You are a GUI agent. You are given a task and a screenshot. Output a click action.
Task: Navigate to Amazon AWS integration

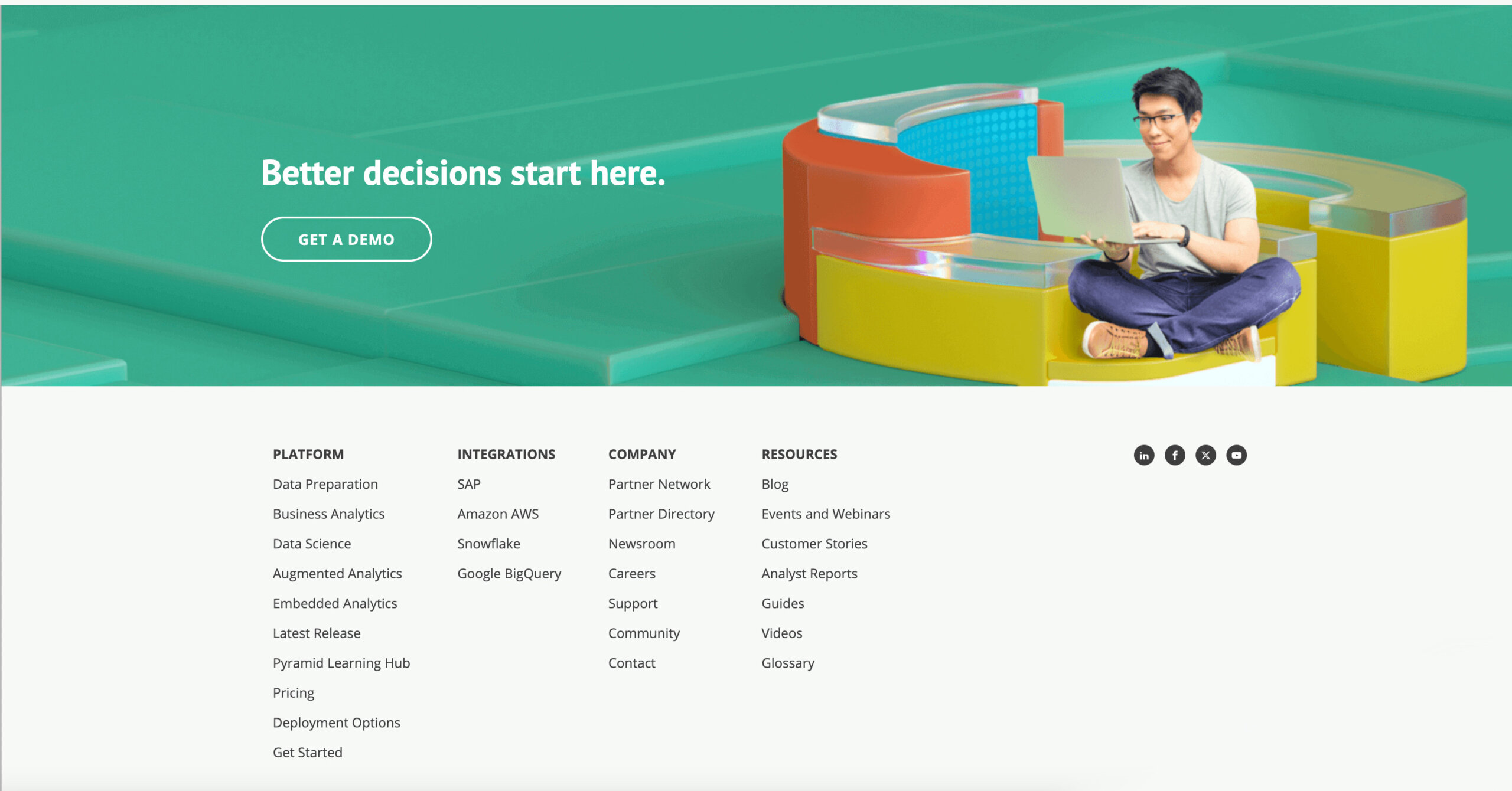tap(498, 513)
